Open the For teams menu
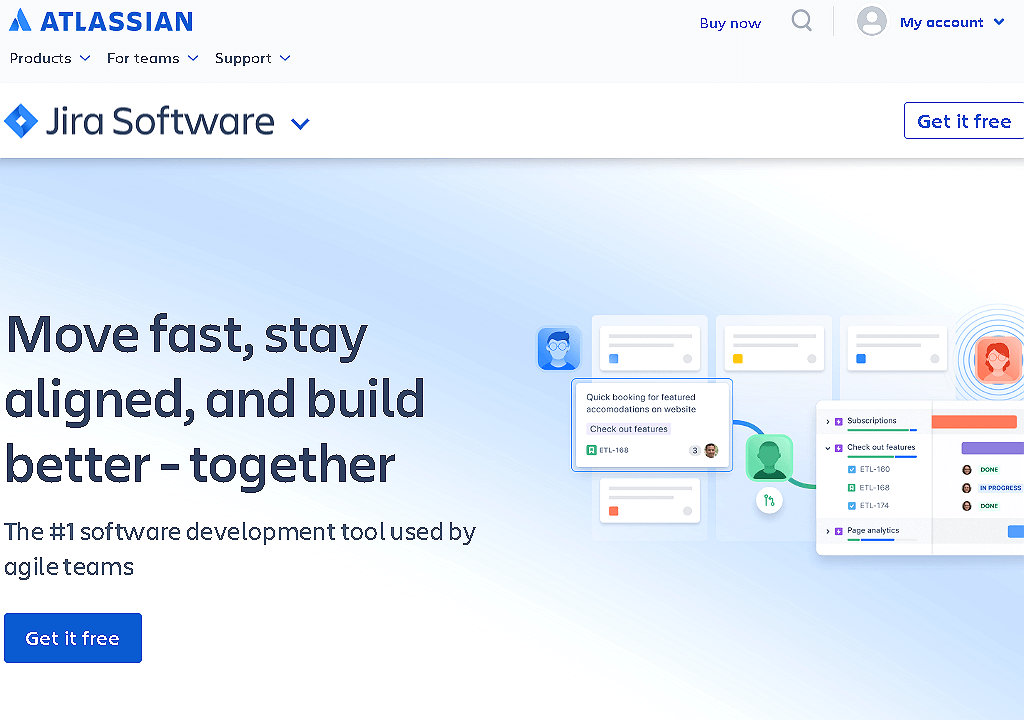Image resolution: width=1024 pixels, height=720 pixels. (x=152, y=58)
